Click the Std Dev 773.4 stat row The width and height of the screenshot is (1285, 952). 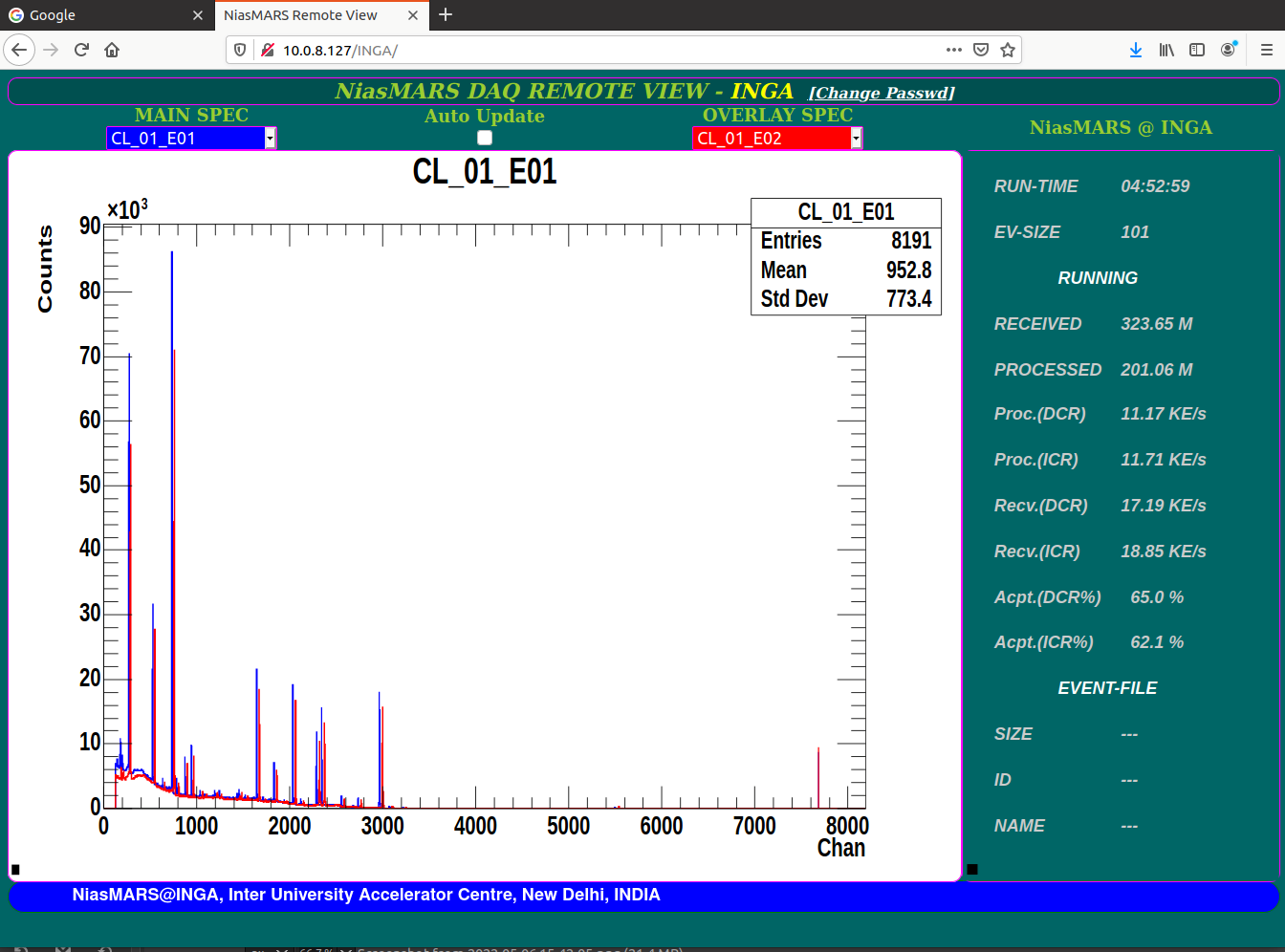[x=846, y=299]
